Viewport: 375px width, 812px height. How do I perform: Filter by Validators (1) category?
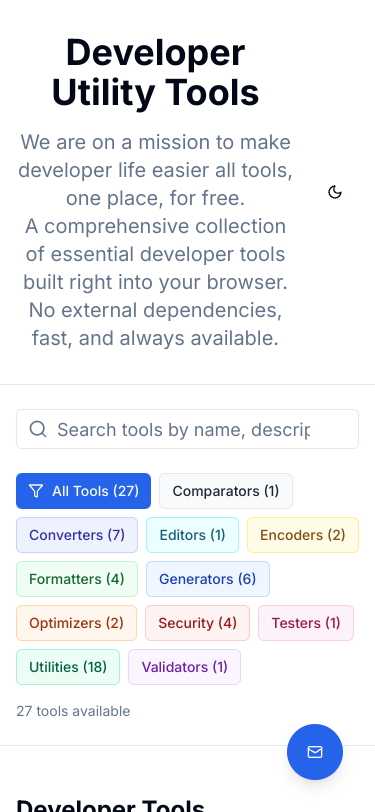(x=184, y=667)
